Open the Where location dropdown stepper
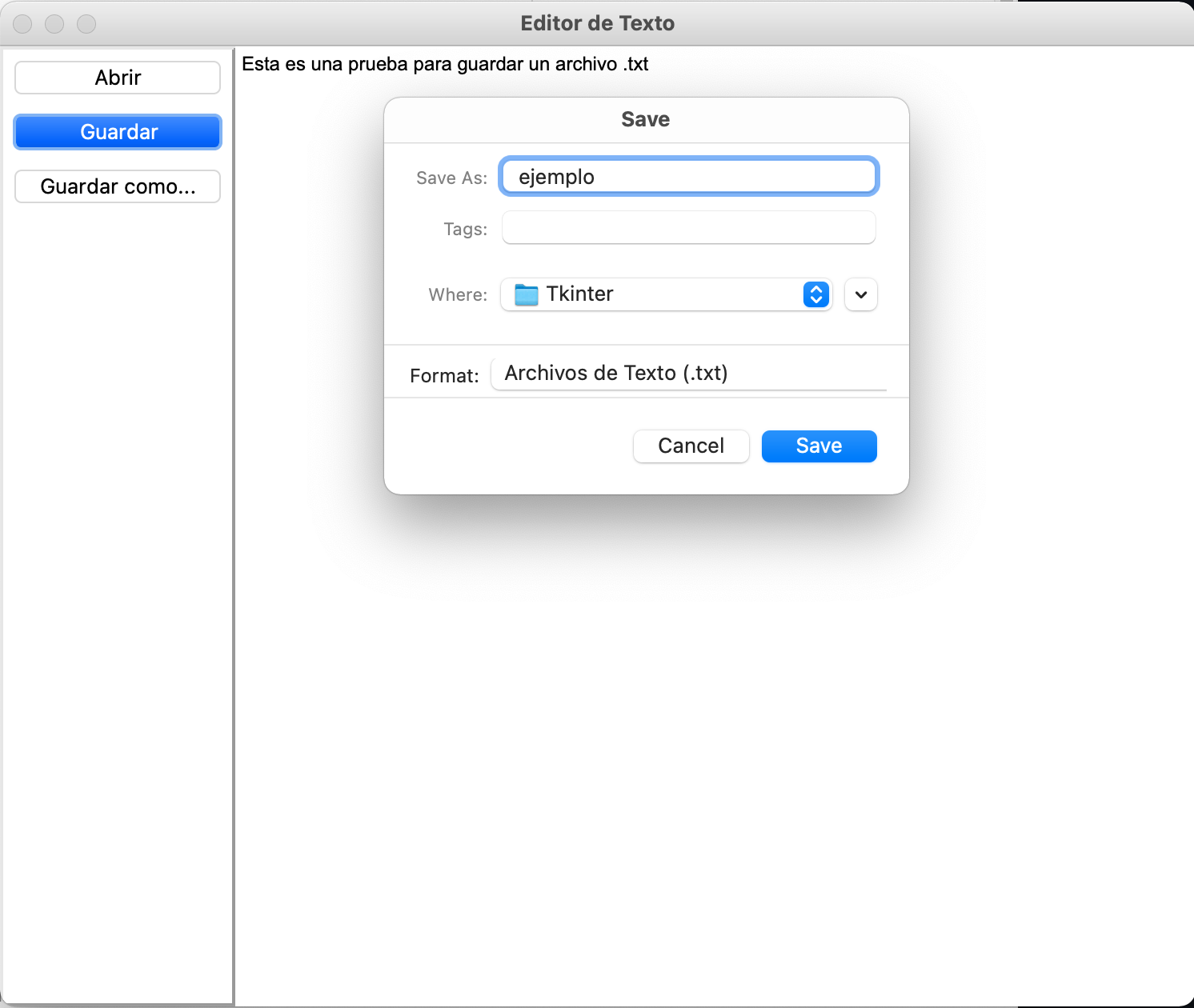The image size is (1194, 1008). (x=815, y=294)
